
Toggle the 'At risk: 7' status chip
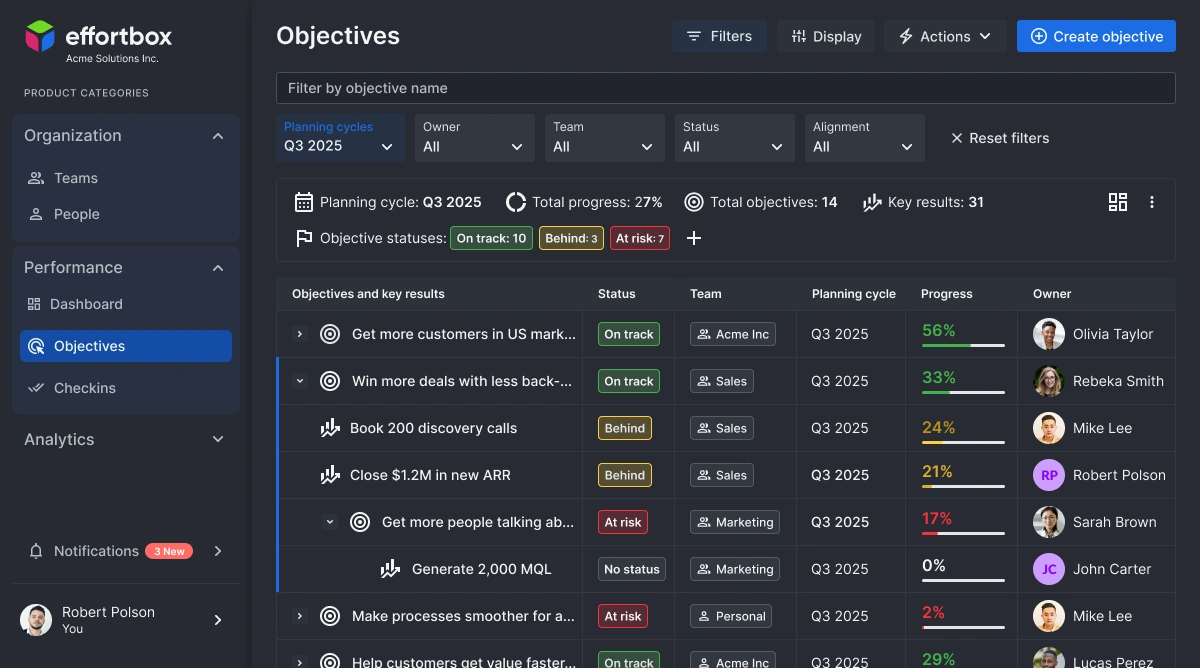click(639, 238)
